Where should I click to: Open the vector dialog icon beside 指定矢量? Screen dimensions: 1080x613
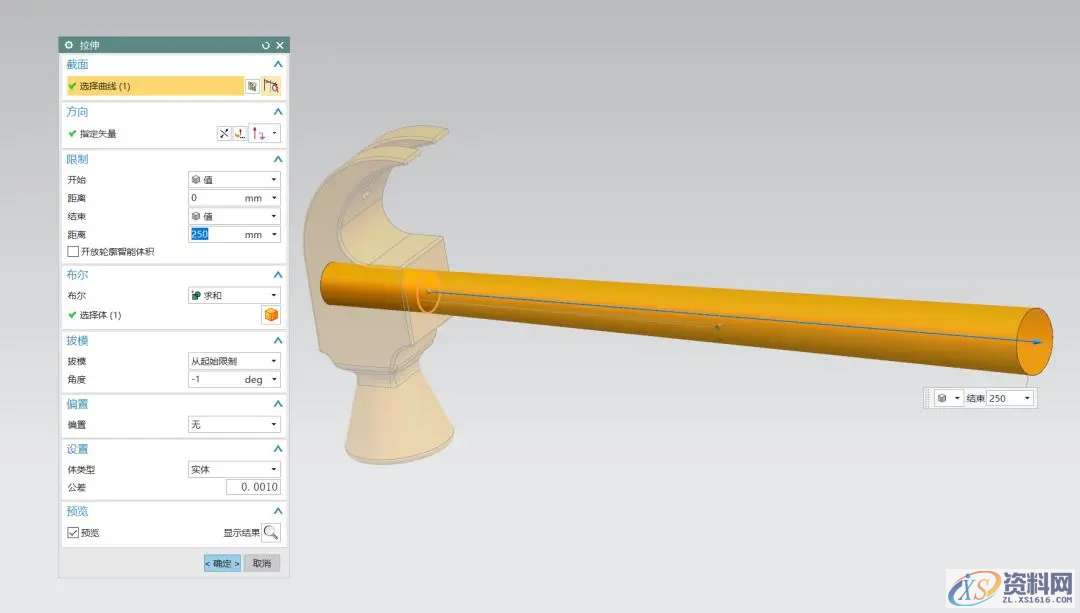(240, 134)
